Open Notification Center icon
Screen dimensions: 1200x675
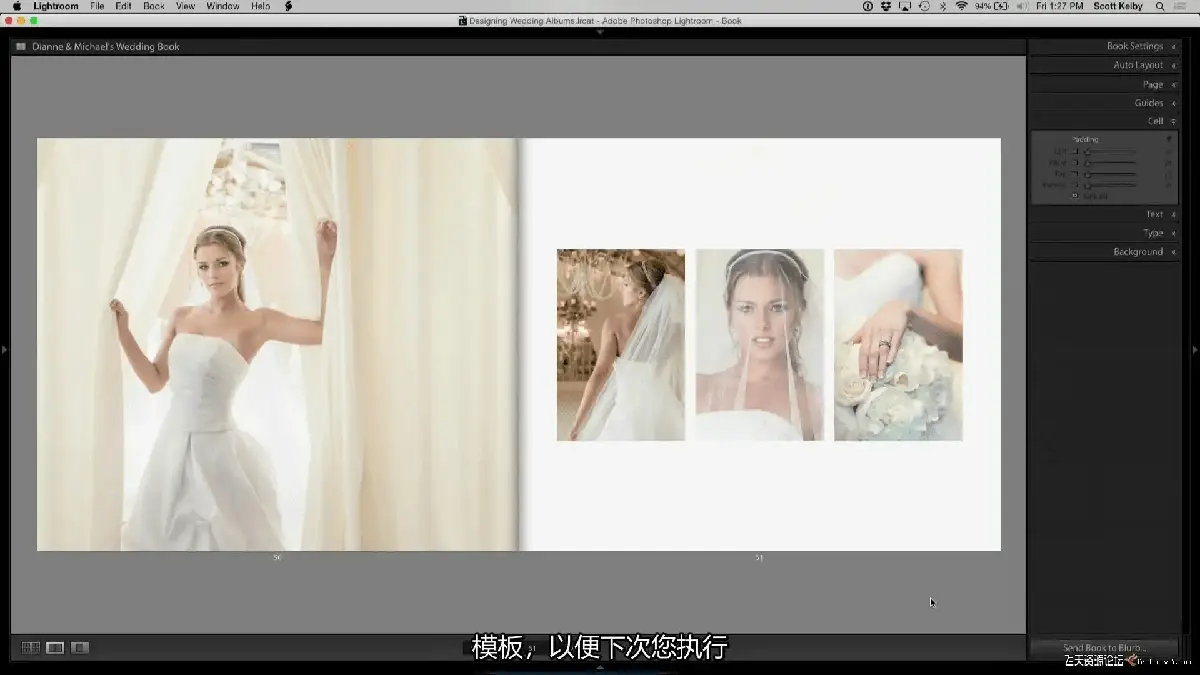point(1181,6)
